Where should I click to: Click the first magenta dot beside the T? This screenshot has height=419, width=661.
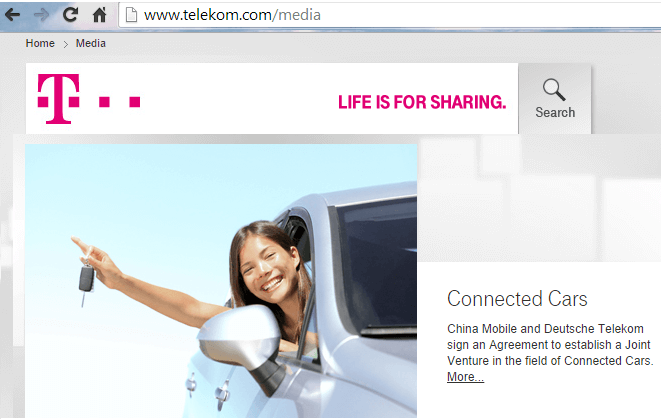(104, 102)
